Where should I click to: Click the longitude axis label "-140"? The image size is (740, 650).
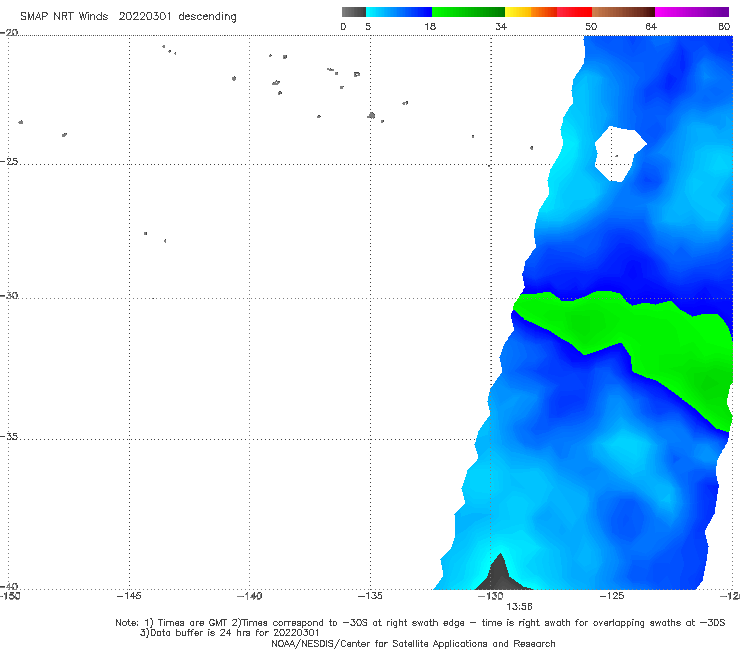point(249,596)
